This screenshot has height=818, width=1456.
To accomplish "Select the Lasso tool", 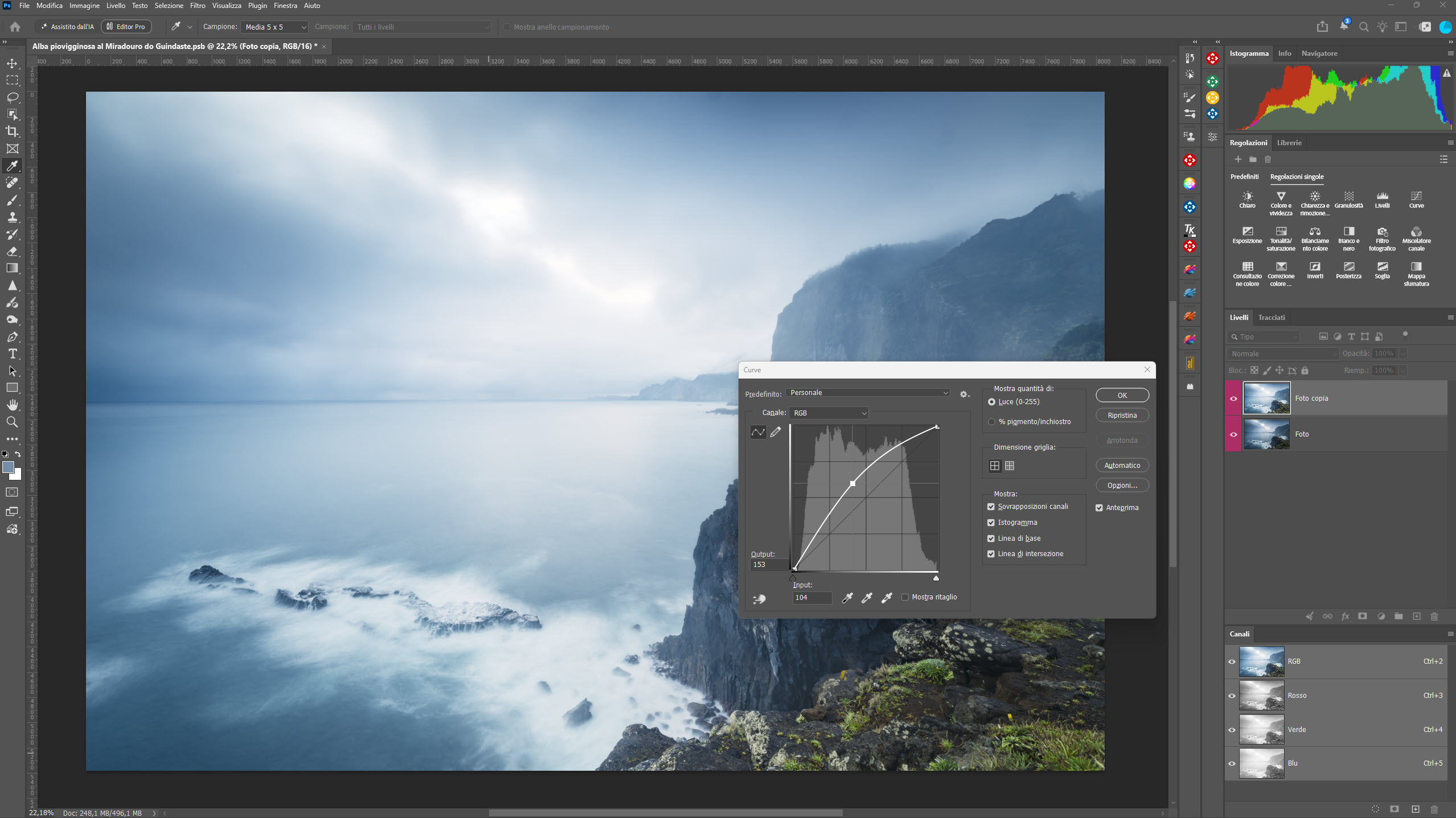I will tap(12, 97).
